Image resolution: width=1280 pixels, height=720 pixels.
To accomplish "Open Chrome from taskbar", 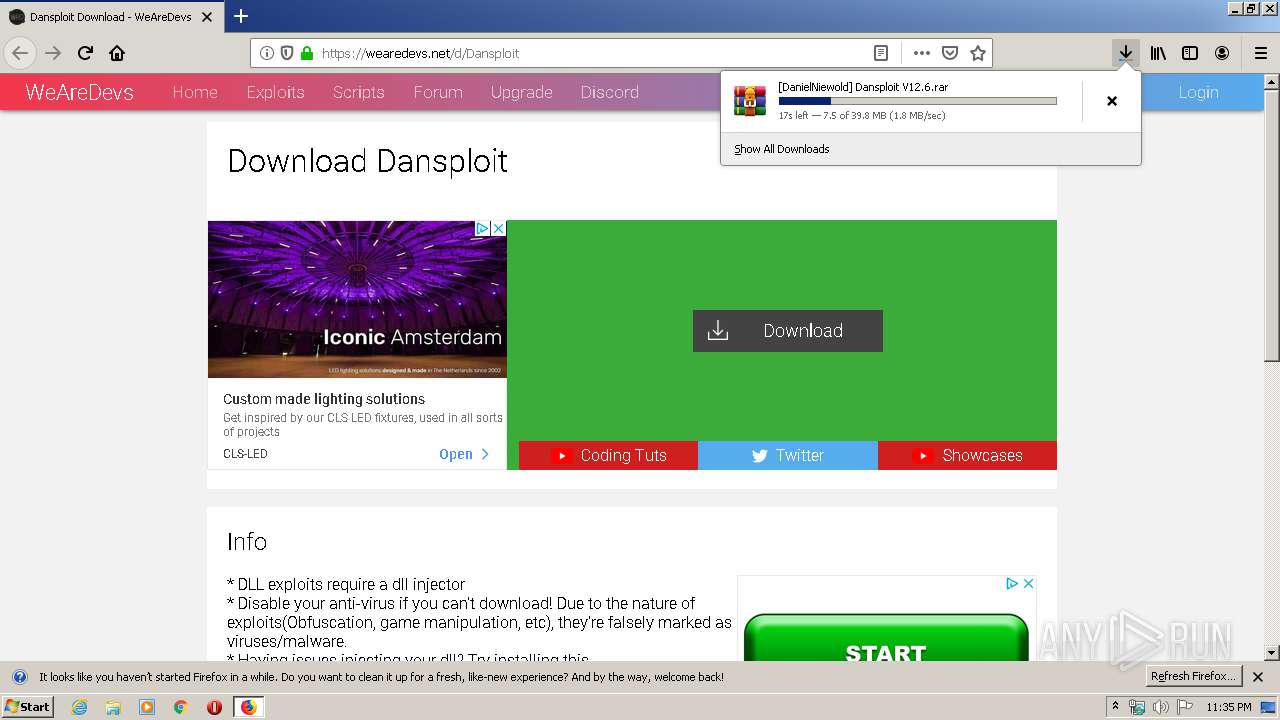I will coord(180,707).
